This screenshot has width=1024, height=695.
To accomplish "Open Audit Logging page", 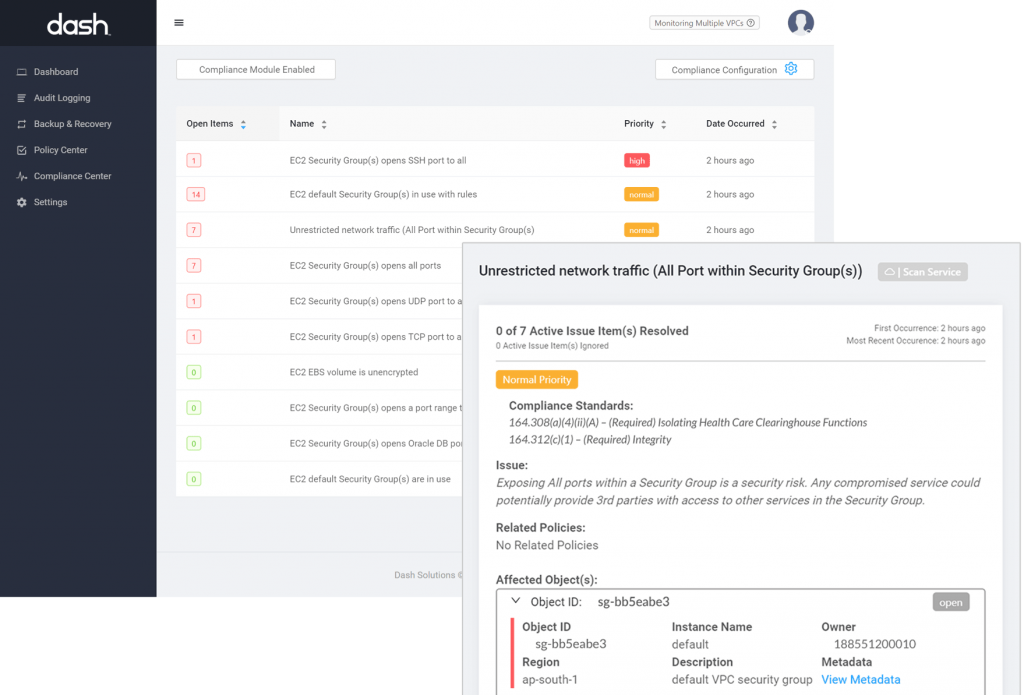I will tap(62, 98).
